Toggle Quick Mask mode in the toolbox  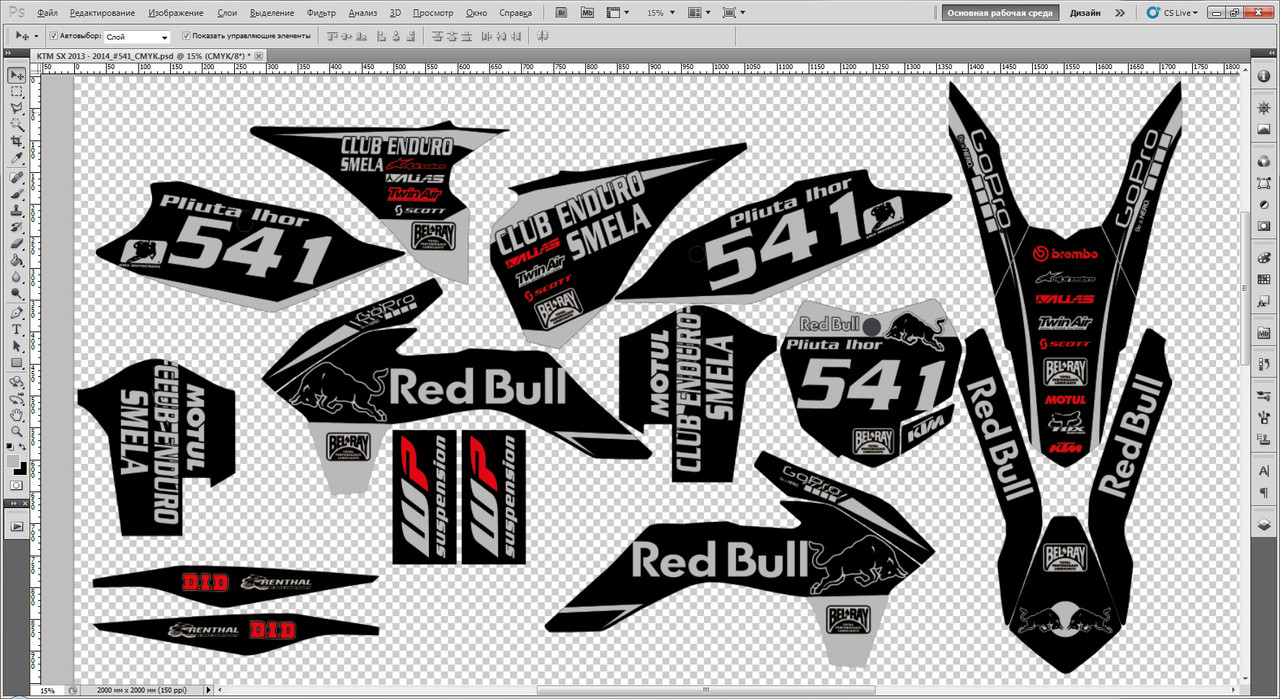pos(17,486)
